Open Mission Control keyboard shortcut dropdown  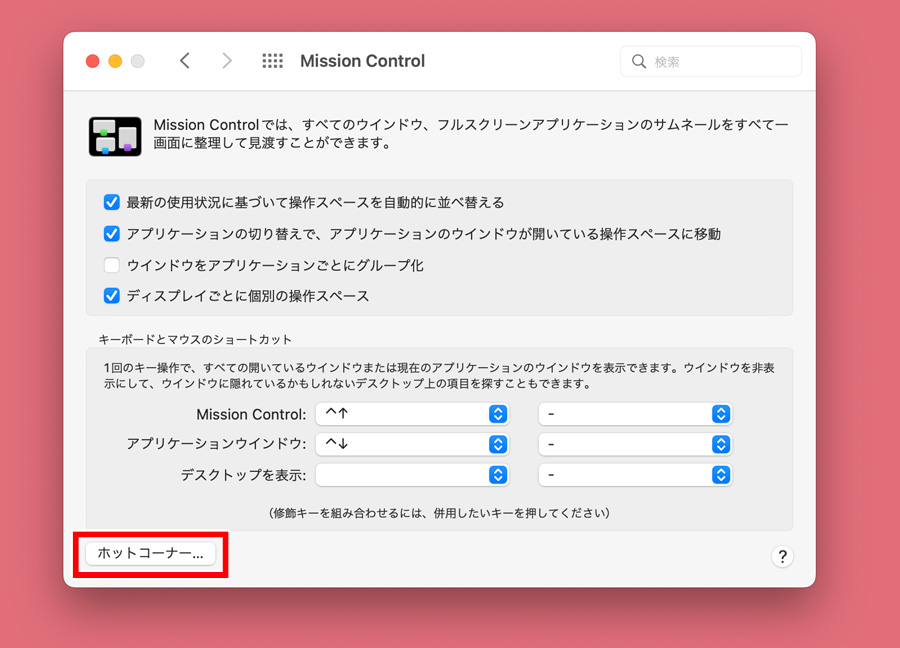(412, 414)
